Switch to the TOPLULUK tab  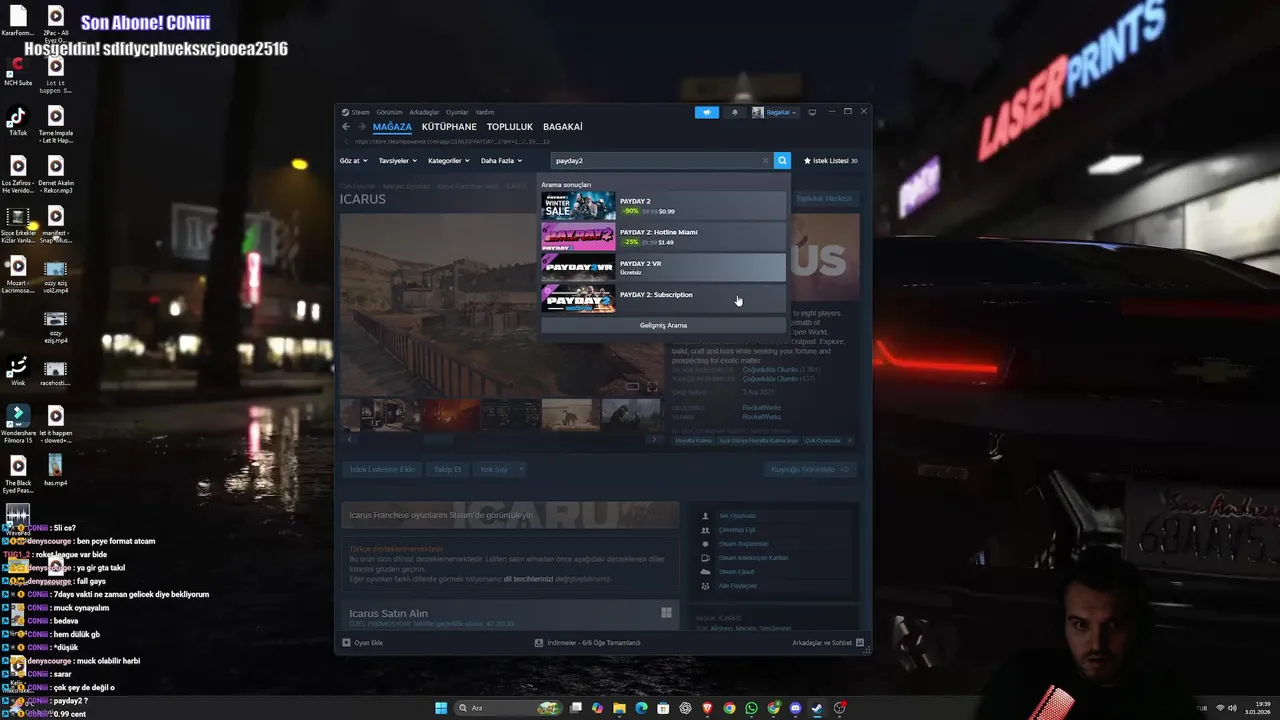(x=510, y=127)
